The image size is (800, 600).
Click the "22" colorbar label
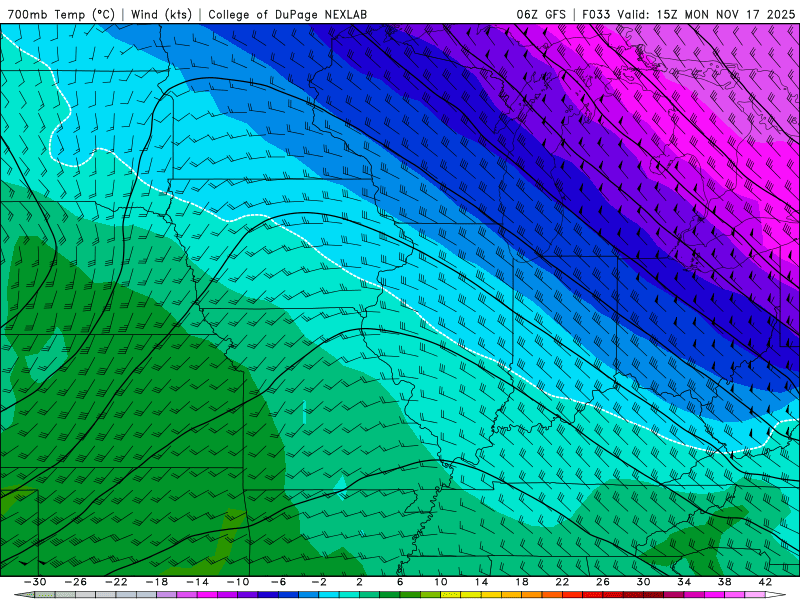[x=562, y=582]
